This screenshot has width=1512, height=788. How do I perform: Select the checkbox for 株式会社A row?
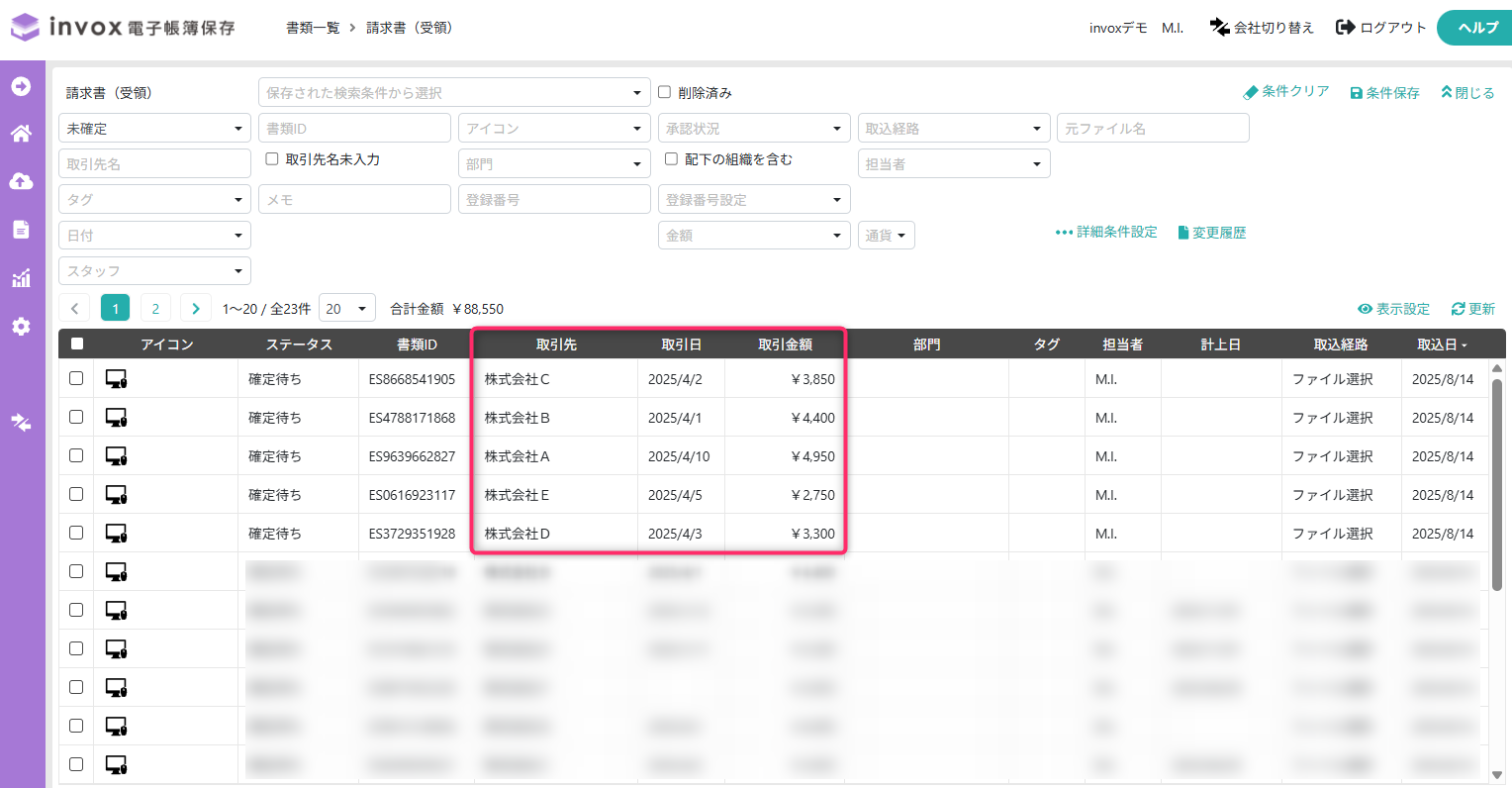pos(76,455)
